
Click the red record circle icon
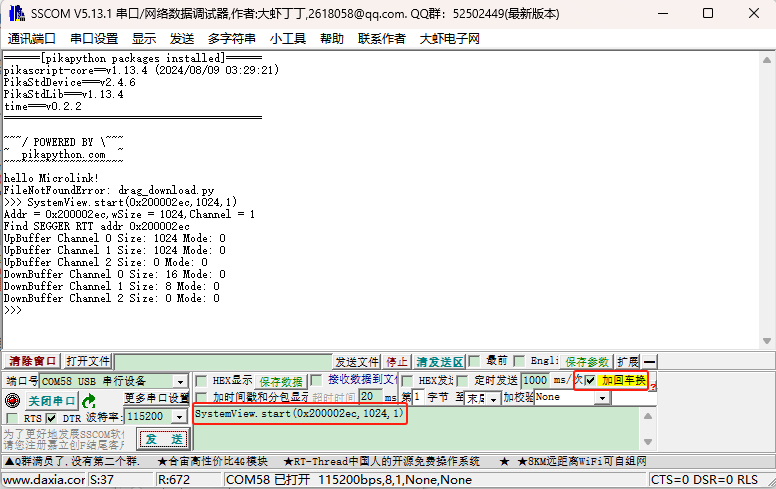pyautogui.click(x=12, y=400)
